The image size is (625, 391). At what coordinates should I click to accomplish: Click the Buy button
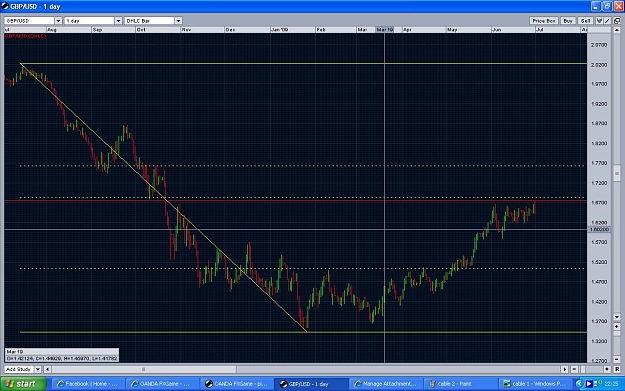568,21
